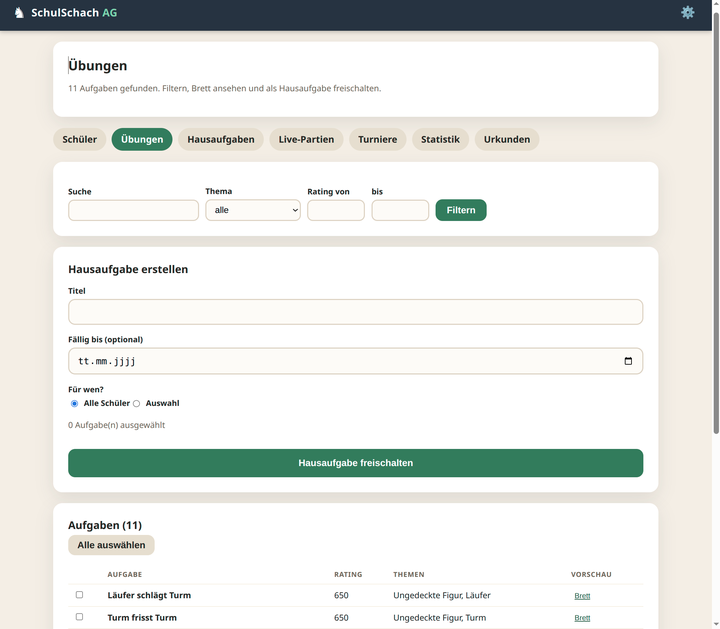
Task: Apply filters with Filtern button
Action: pos(461,210)
